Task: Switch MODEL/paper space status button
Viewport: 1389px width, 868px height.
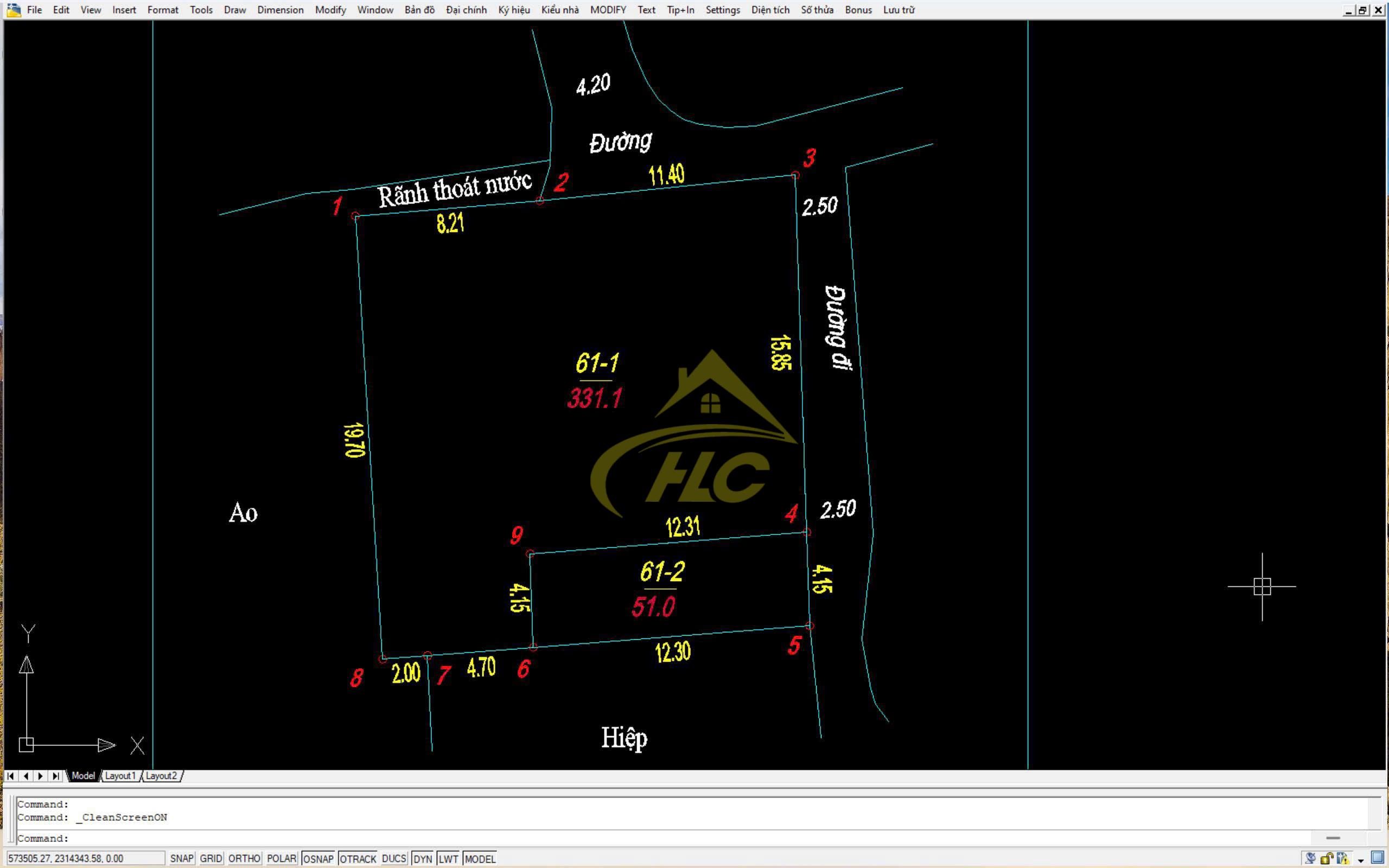Action: 480,858
